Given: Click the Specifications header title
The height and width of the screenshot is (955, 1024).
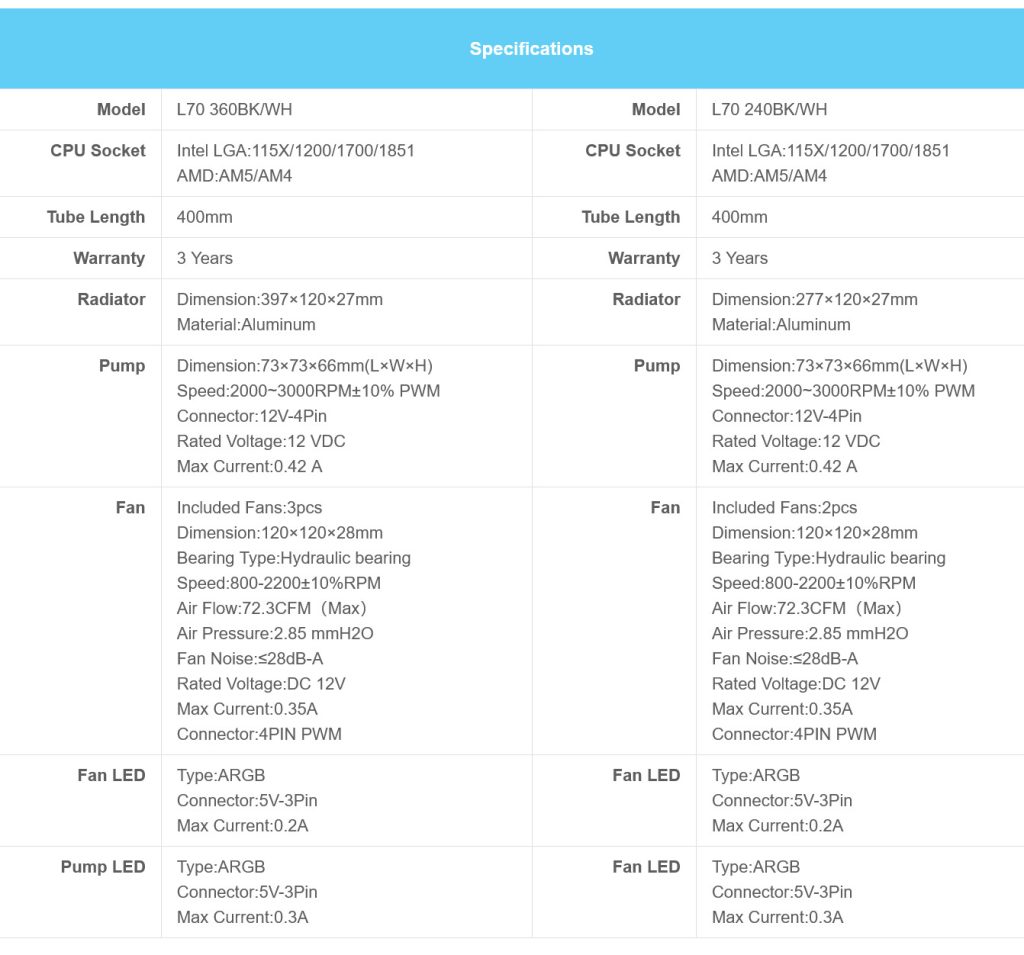Looking at the screenshot, I should tap(531, 49).
